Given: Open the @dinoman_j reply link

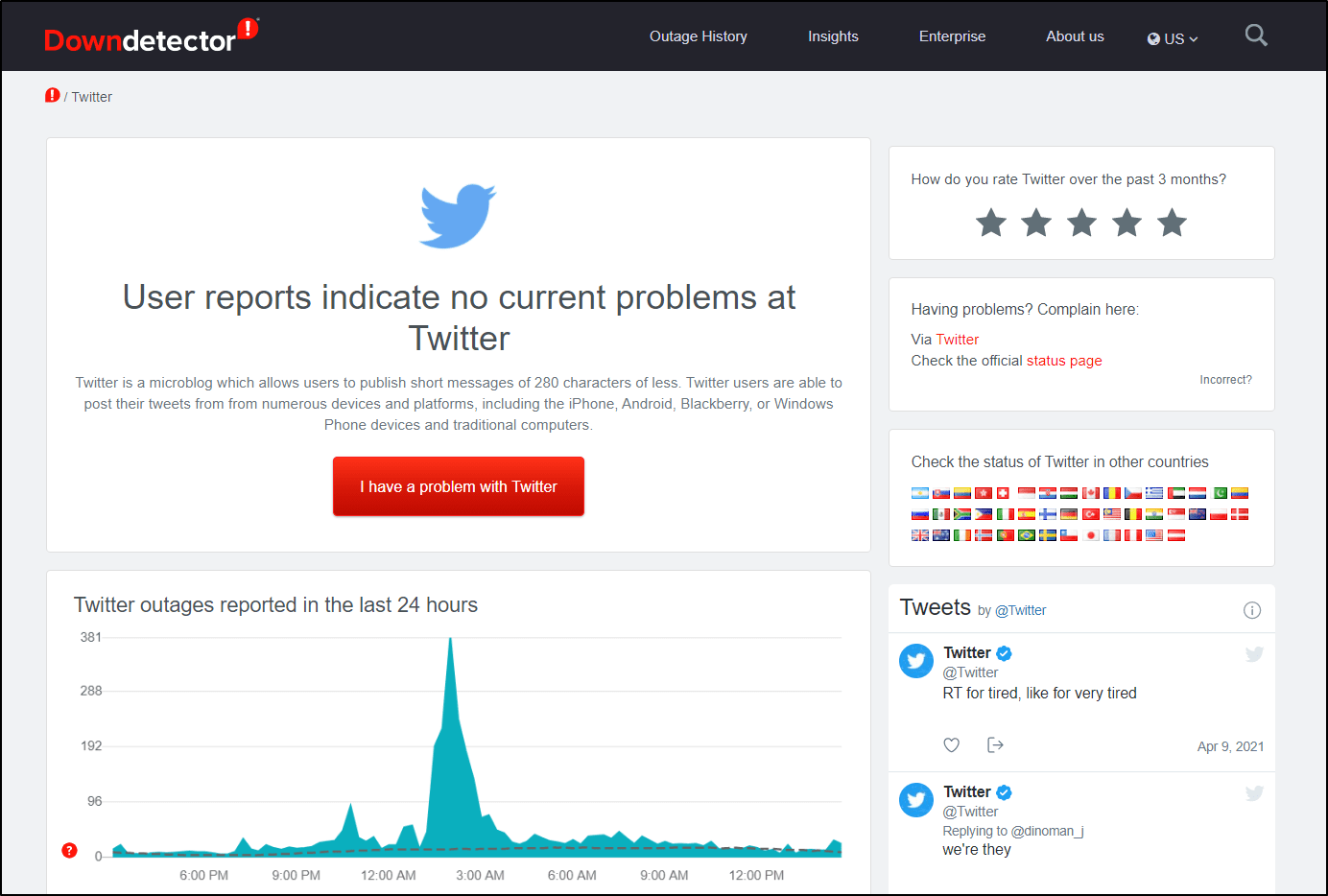Looking at the screenshot, I should 1048,831.
